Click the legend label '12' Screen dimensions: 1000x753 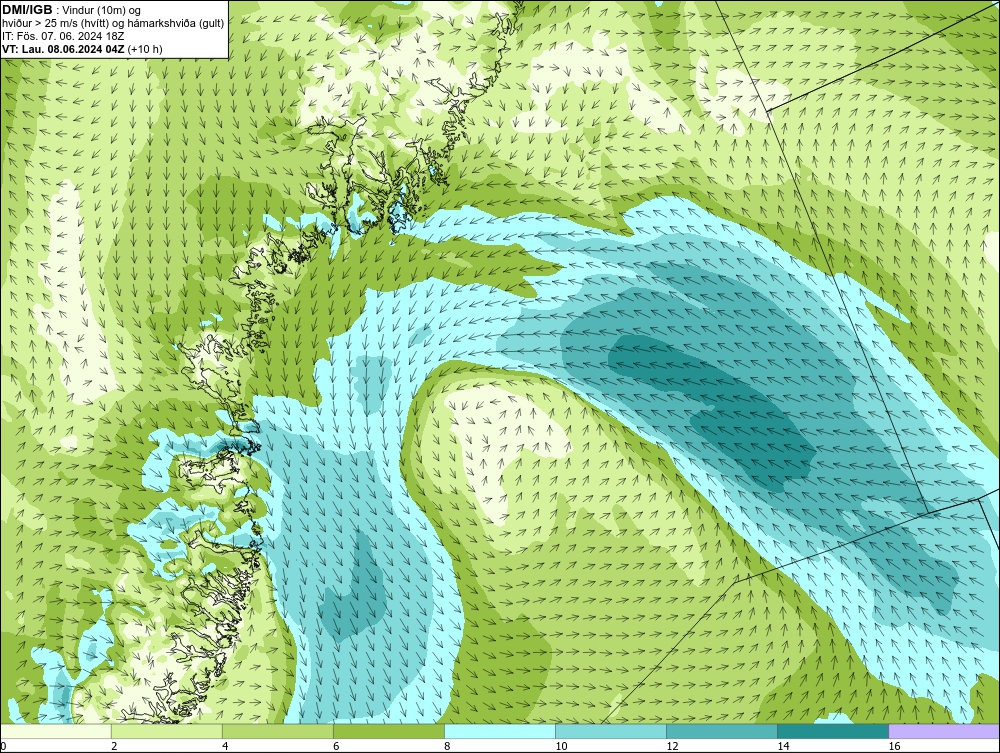coord(672,747)
